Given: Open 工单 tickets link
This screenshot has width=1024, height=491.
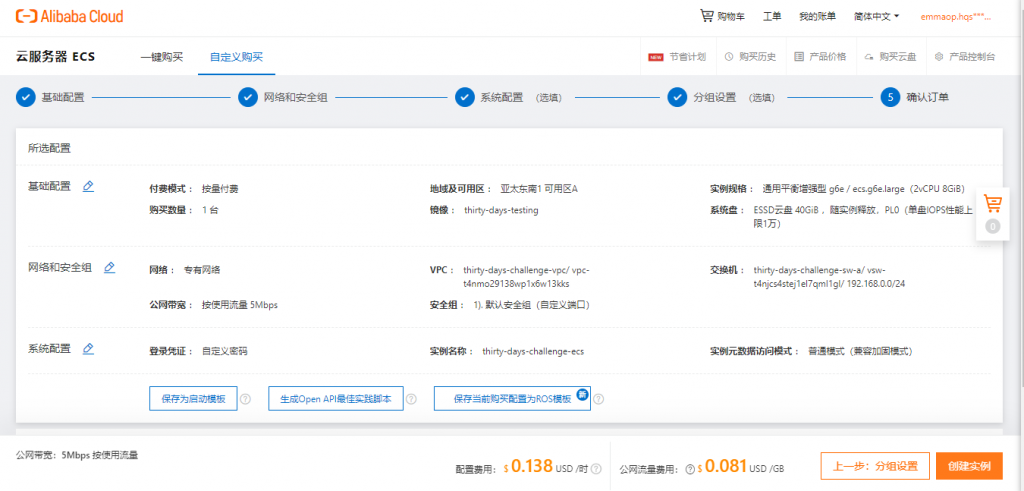Looking at the screenshot, I should point(772,17).
